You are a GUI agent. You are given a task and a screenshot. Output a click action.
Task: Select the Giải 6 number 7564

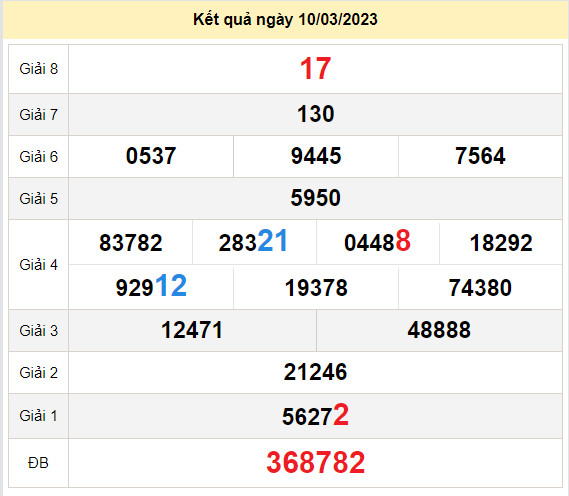480,156
